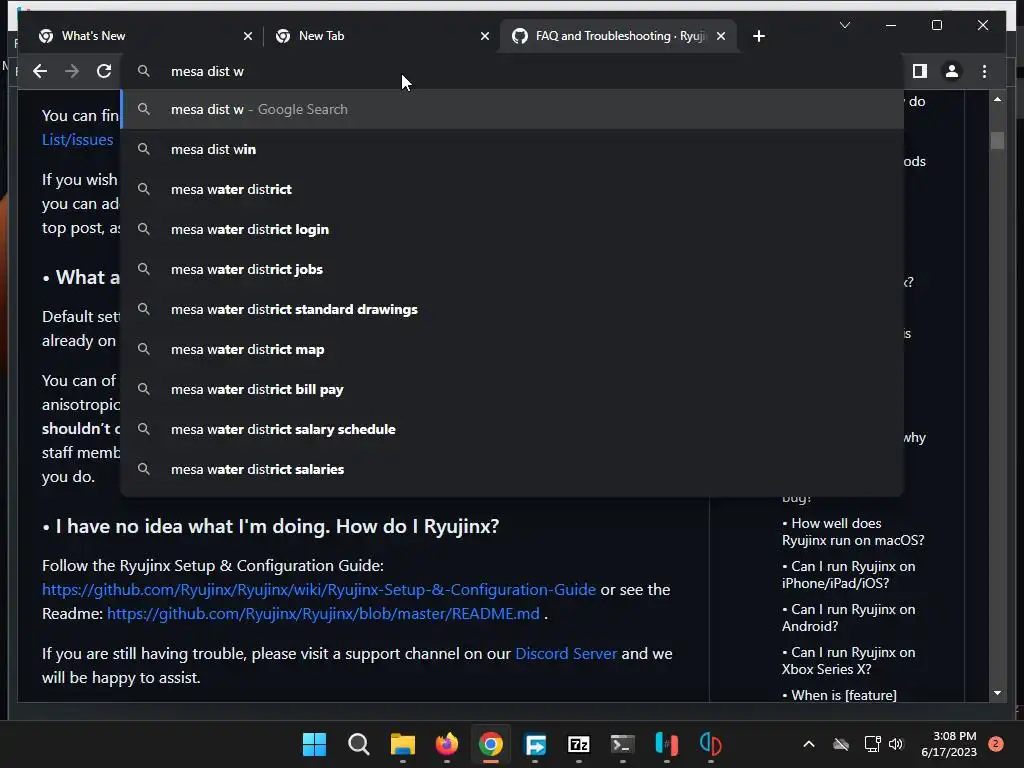Select 'mesa water district salary schedule' suggestion
The image size is (1024, 768).
513,429
